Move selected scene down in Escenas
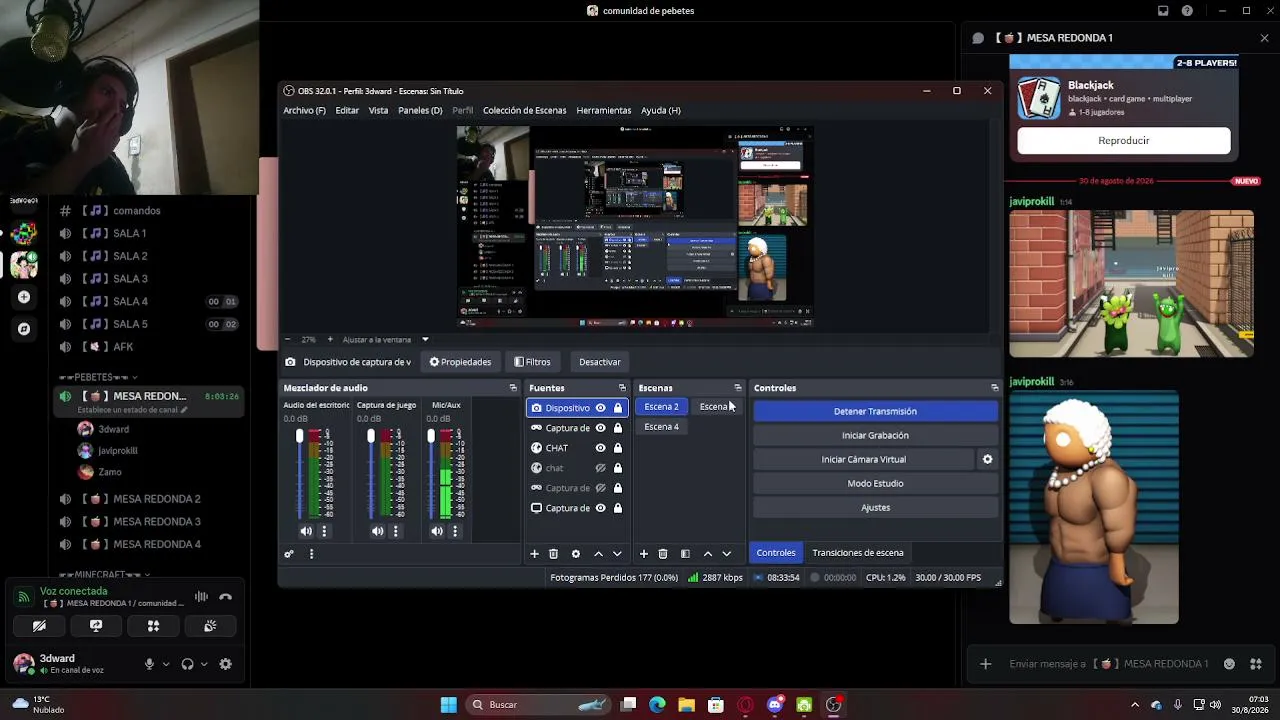Screen dimensions: 1280x720 point(727,554)
